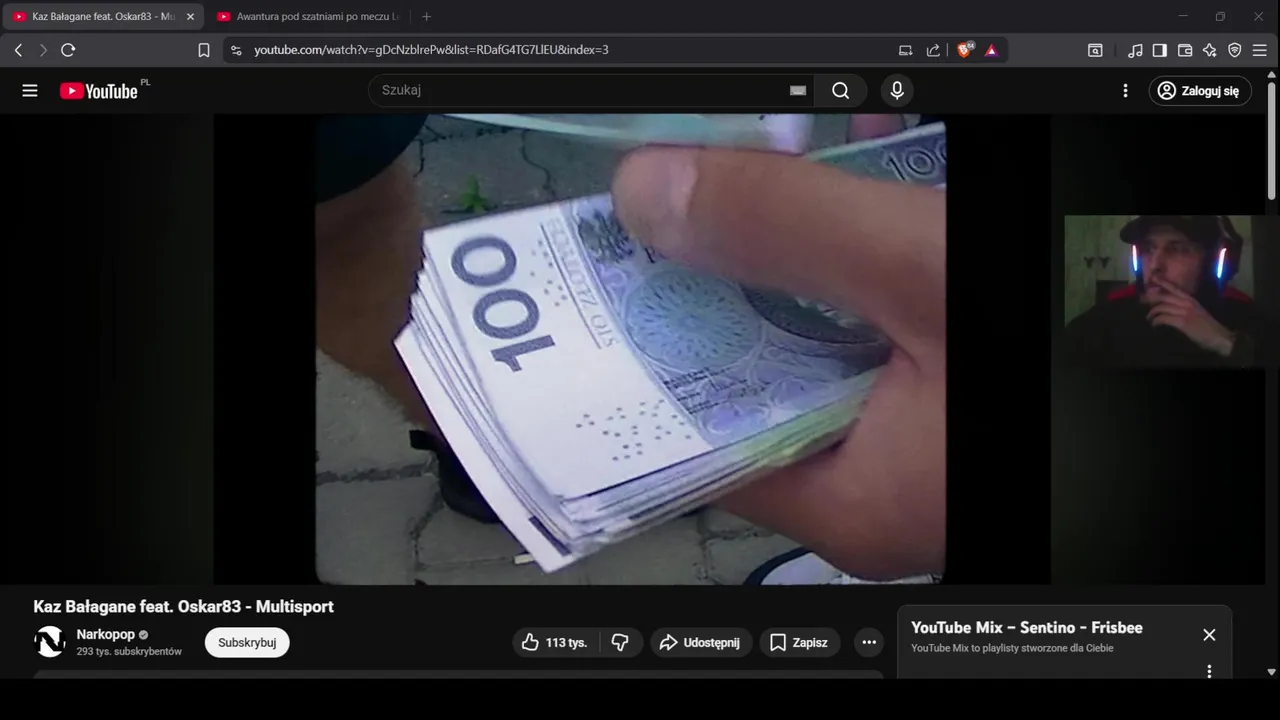The height and width of the screenshot is (720, 1280).
Task: Open playlist panel three-dot options
Action: coord(1209,671)
